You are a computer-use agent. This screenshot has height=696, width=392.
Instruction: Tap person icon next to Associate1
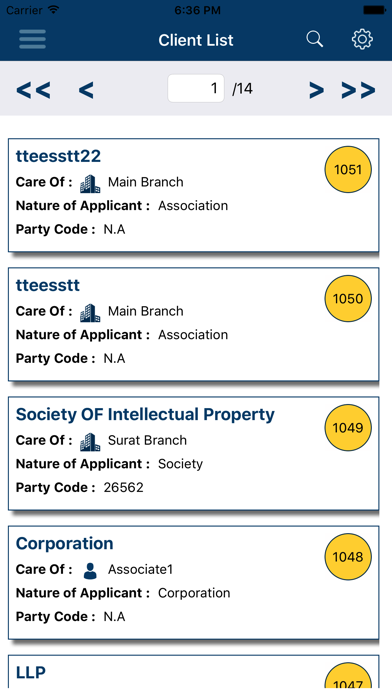coord(90,570)
